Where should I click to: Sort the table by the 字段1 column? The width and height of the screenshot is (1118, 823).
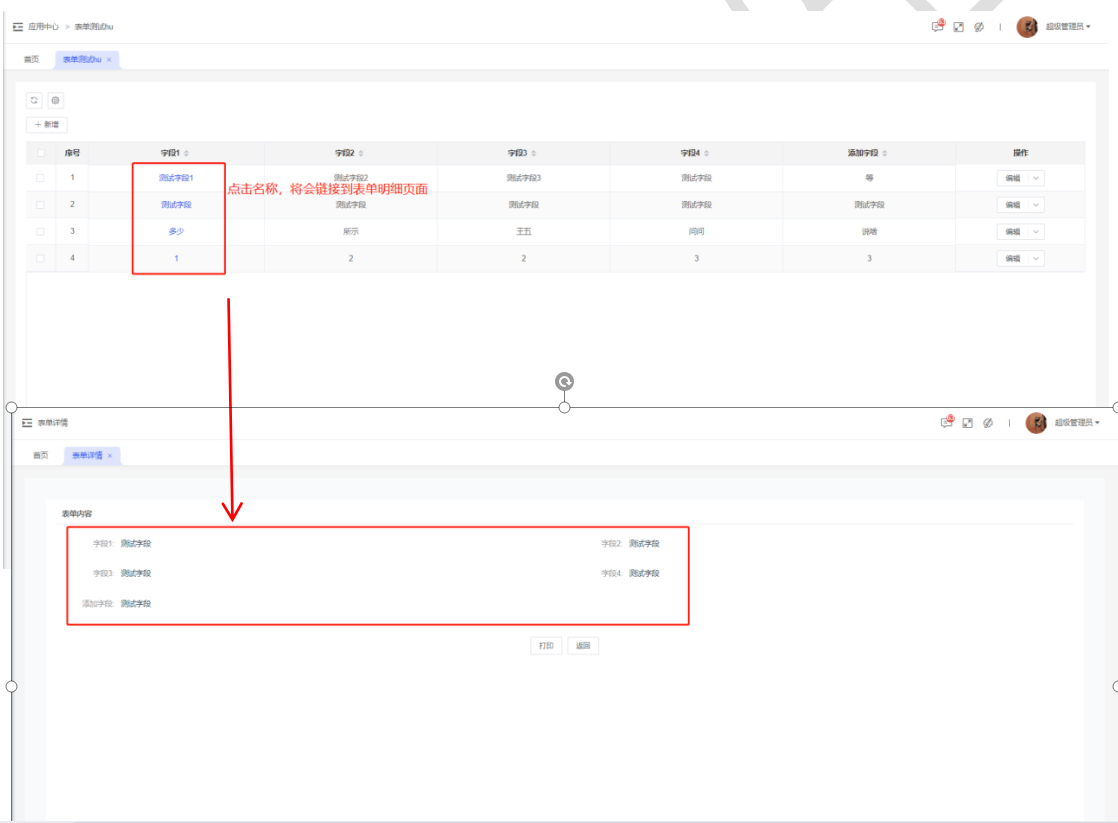(186, 153)
